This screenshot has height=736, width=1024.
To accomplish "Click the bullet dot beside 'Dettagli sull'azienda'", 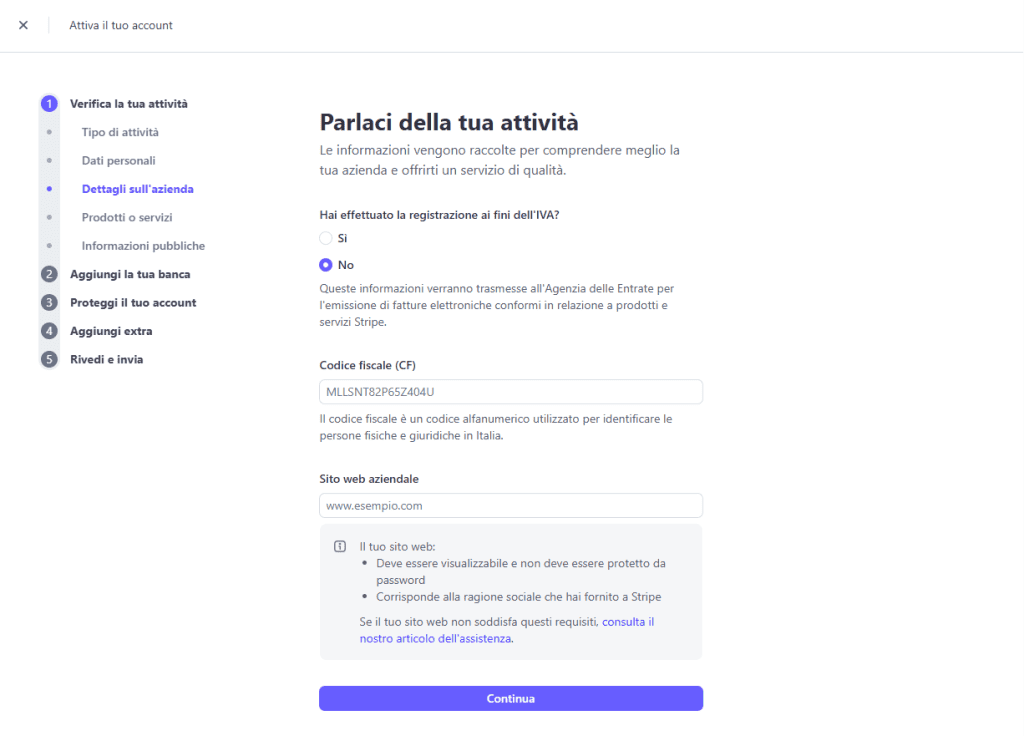I will [49, 188].
